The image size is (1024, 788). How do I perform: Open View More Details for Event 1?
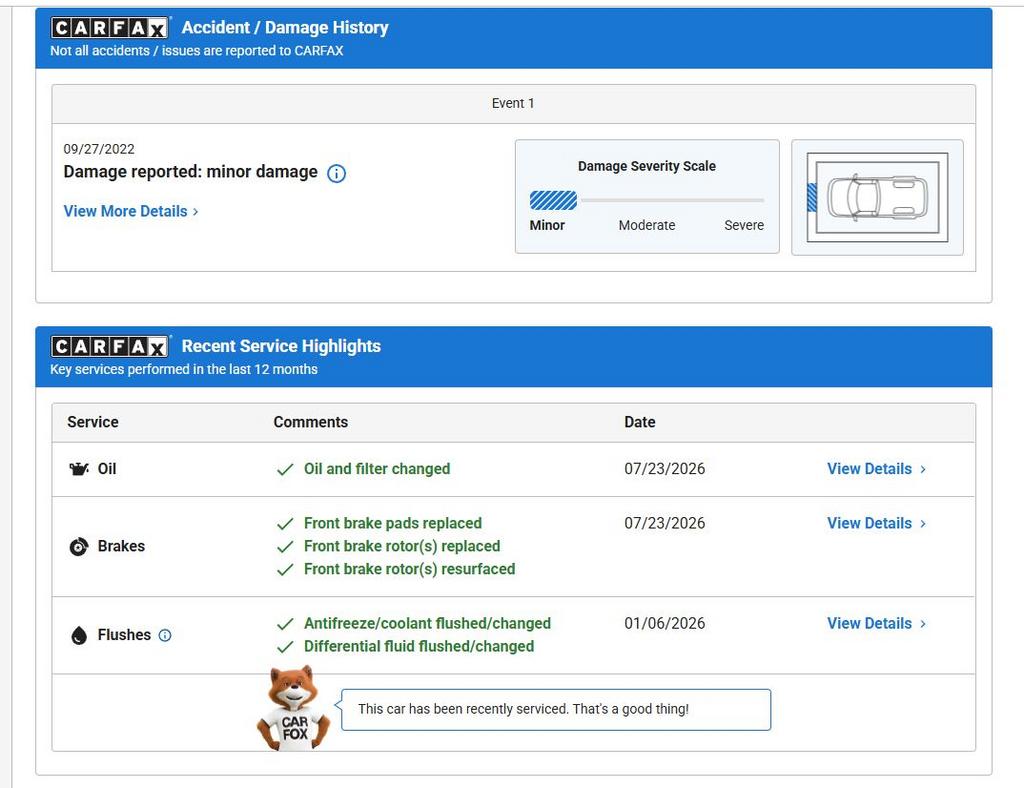[x=131, y=212]
